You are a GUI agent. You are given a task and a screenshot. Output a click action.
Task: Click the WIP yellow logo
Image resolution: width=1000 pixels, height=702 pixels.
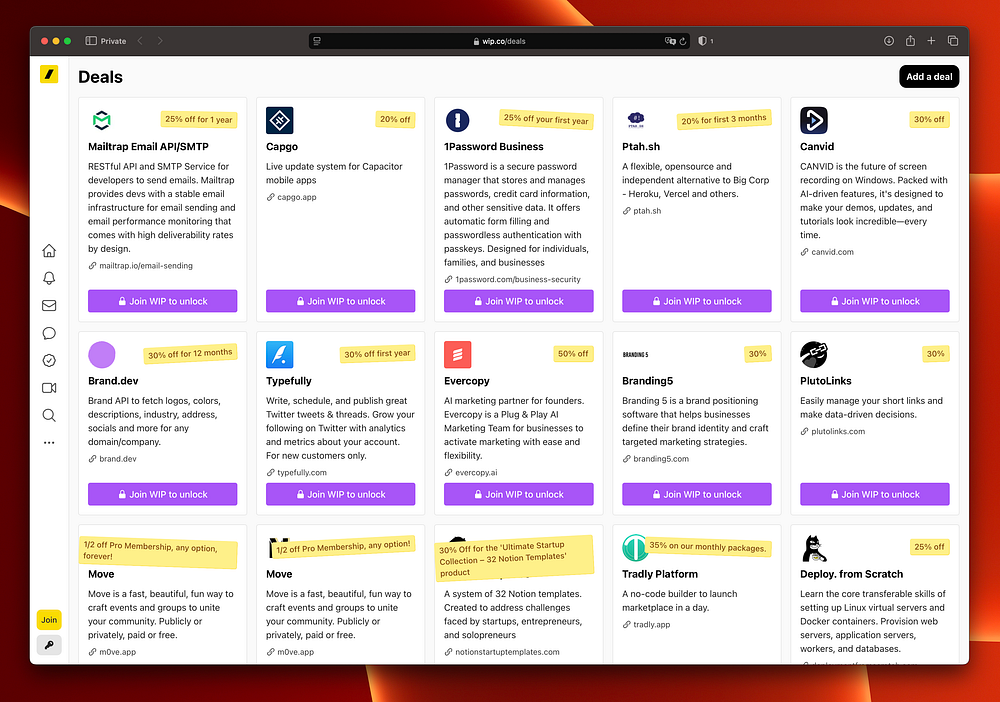point(49,74)
